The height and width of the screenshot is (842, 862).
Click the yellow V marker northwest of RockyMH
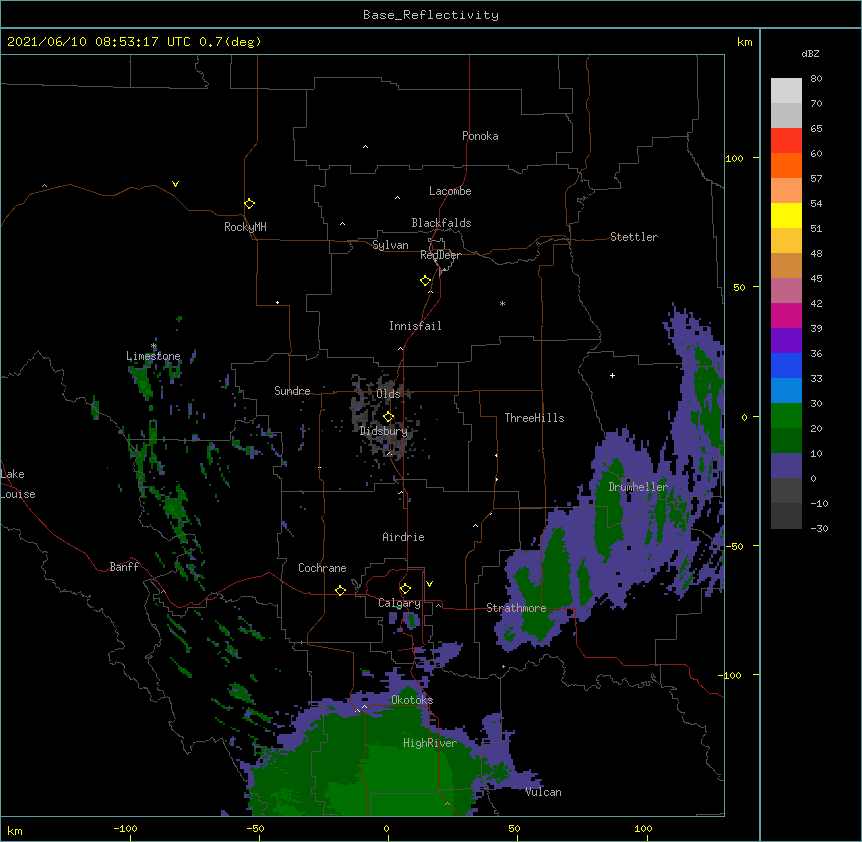175,184
